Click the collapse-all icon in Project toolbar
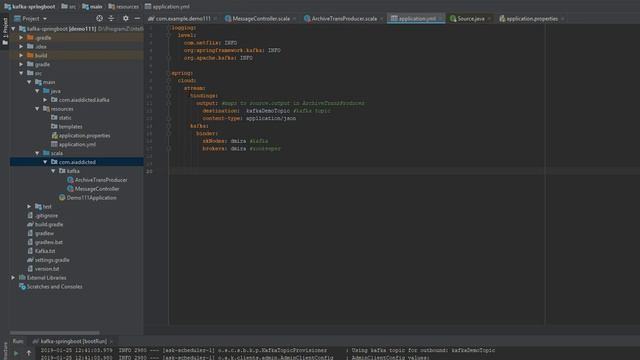Screen dimensions: 640x360 [111, 18]
